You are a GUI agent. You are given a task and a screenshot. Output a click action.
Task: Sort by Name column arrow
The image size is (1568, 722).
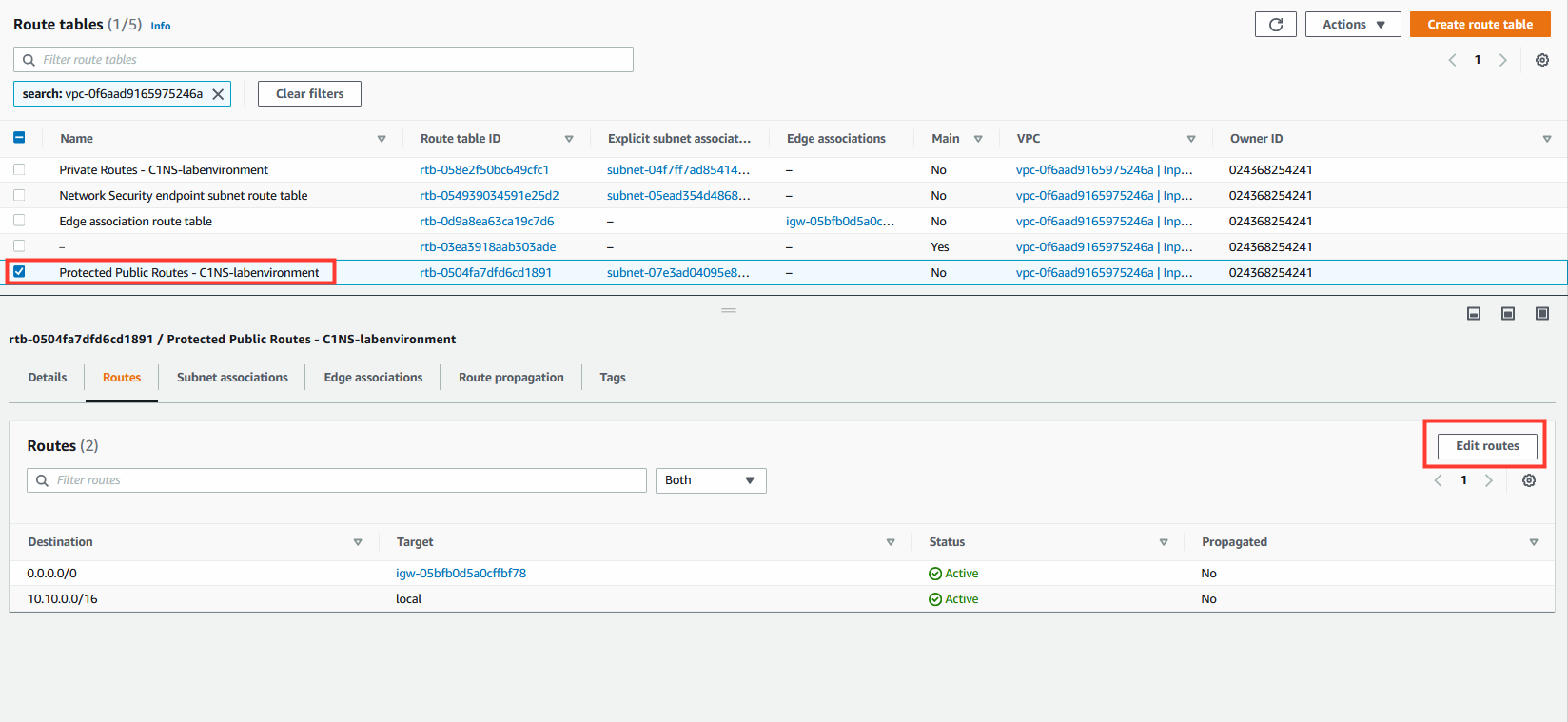coord(382,139)
